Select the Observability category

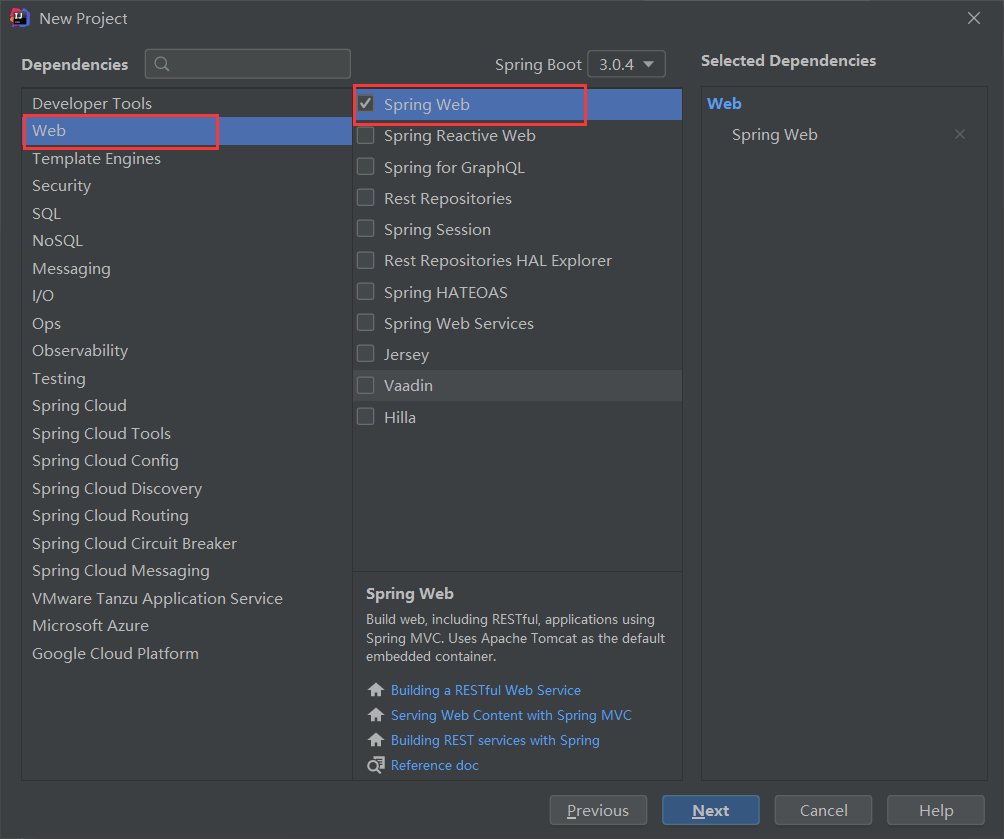pos(186,351)
